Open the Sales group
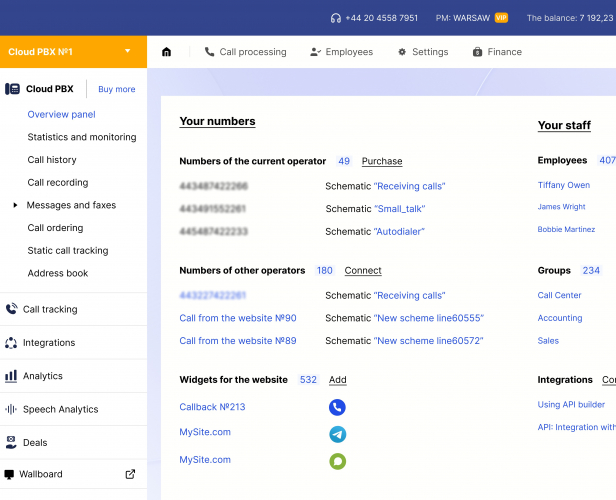 point(548,341)
